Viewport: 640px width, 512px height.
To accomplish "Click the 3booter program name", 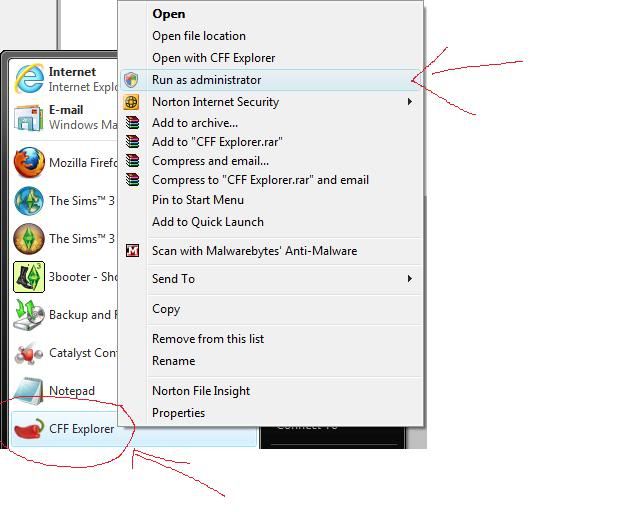I will tap(83, 277).
